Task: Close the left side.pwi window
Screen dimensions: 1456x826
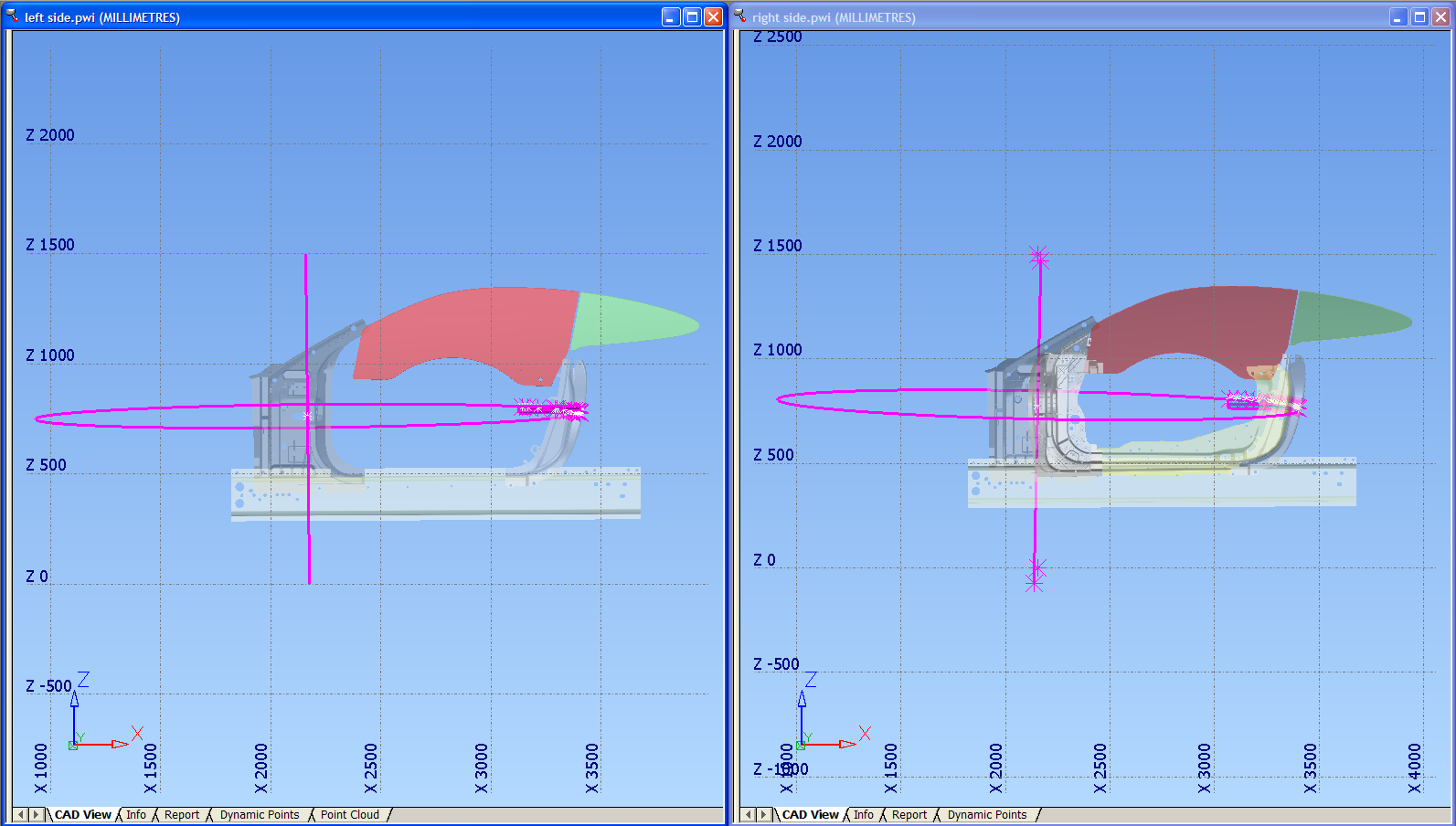Action: click(713, 16)
